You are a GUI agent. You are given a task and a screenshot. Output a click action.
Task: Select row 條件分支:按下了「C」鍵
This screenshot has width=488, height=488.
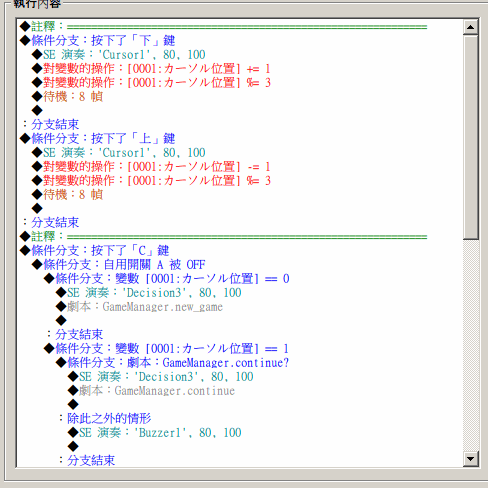click(94, 250)
